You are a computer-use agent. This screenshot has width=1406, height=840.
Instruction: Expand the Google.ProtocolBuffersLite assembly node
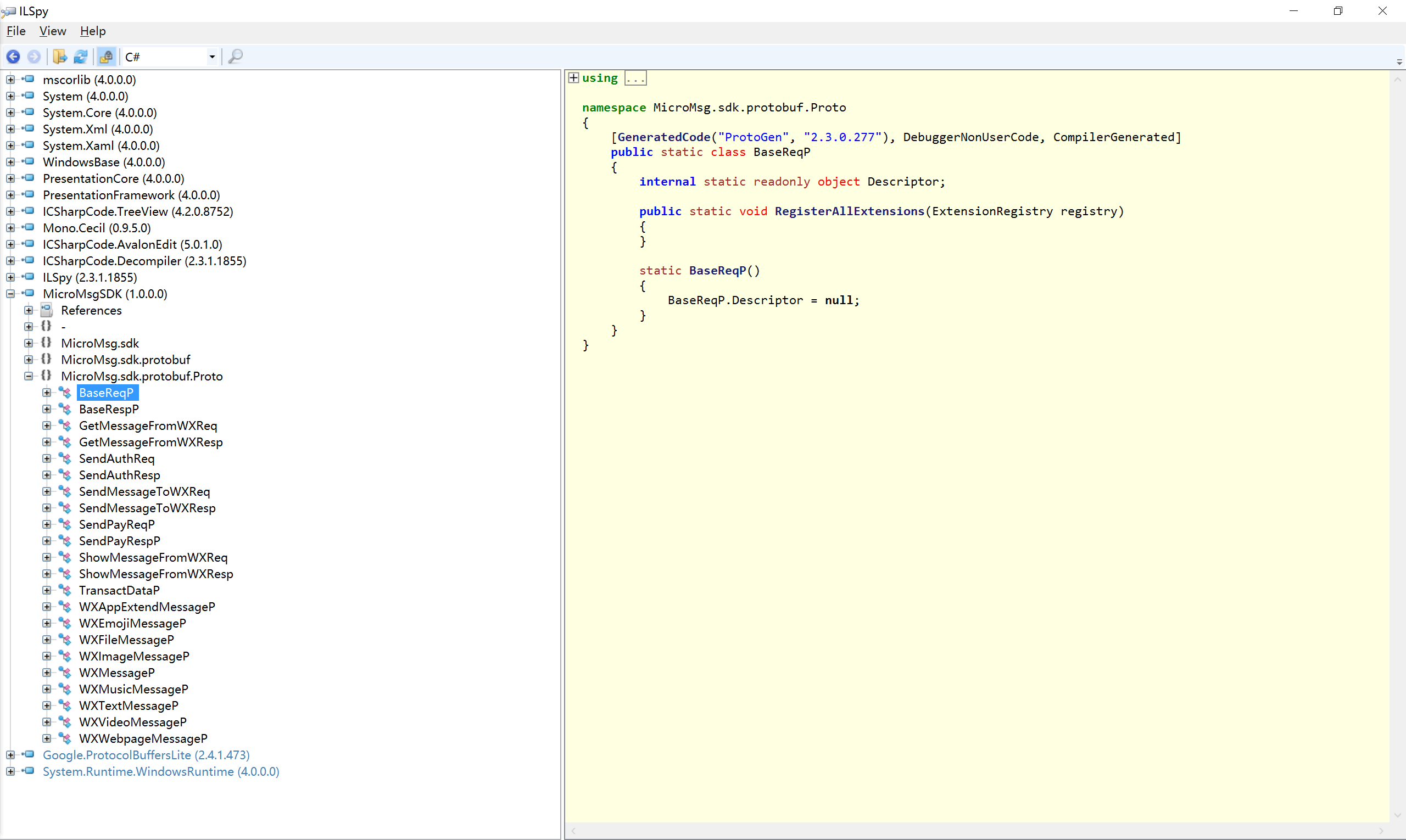tap(10, 755)
